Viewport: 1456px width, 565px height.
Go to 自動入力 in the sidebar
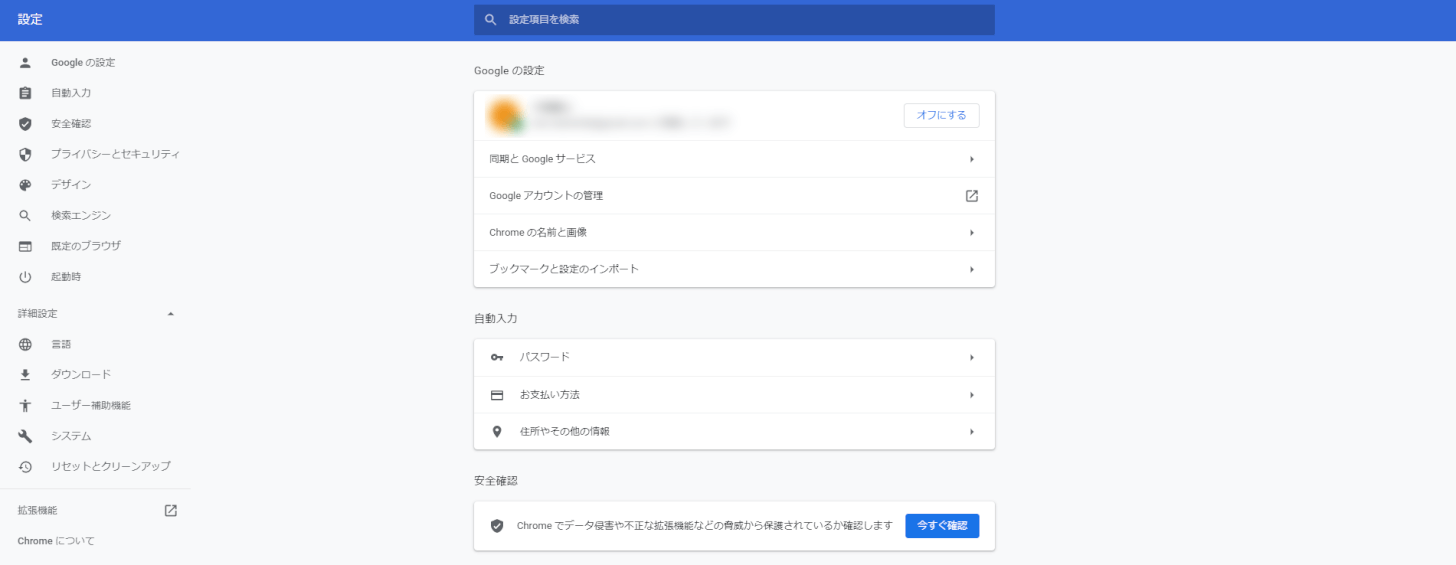tap(71, 93)
